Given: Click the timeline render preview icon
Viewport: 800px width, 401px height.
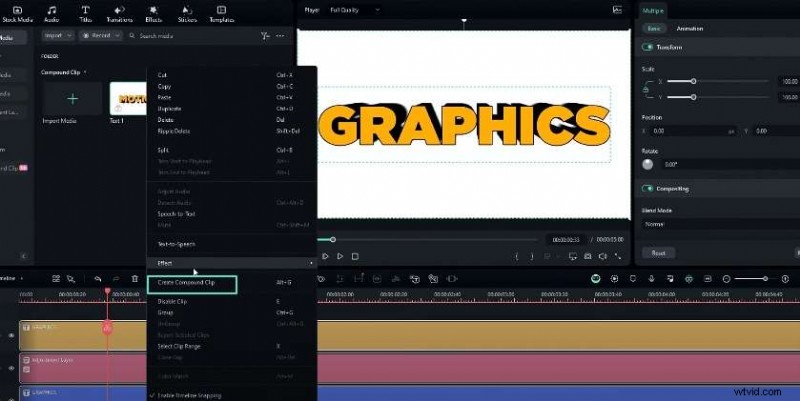Looking at the screenshot, I should coord(614,279).
